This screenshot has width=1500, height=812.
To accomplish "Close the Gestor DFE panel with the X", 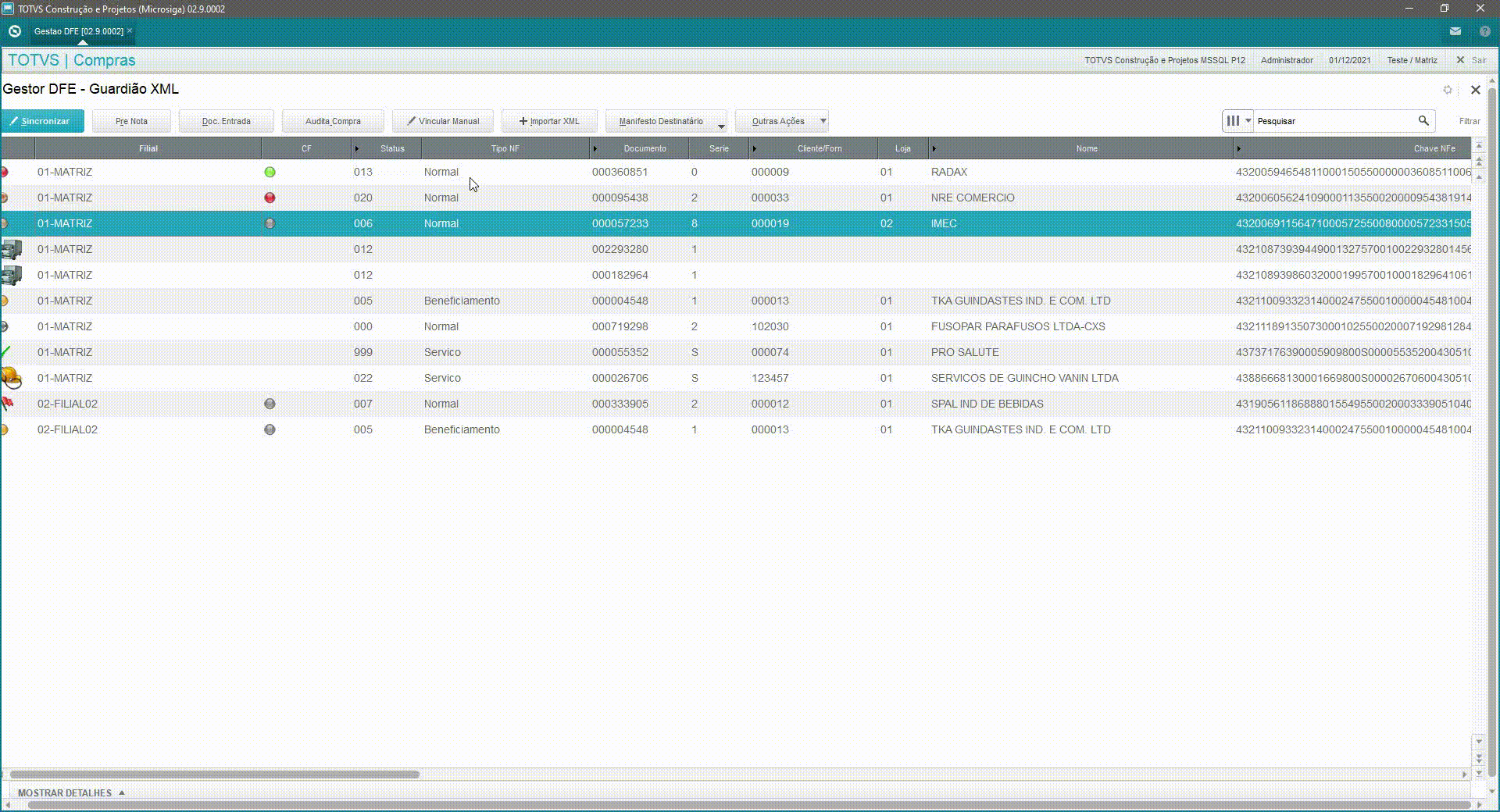I will coord(1476,90).
